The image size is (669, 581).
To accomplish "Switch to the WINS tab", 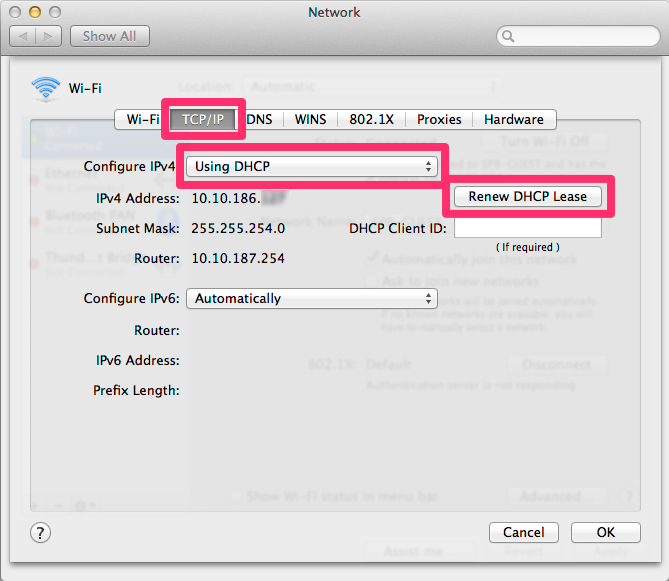I will coord(310,119).
